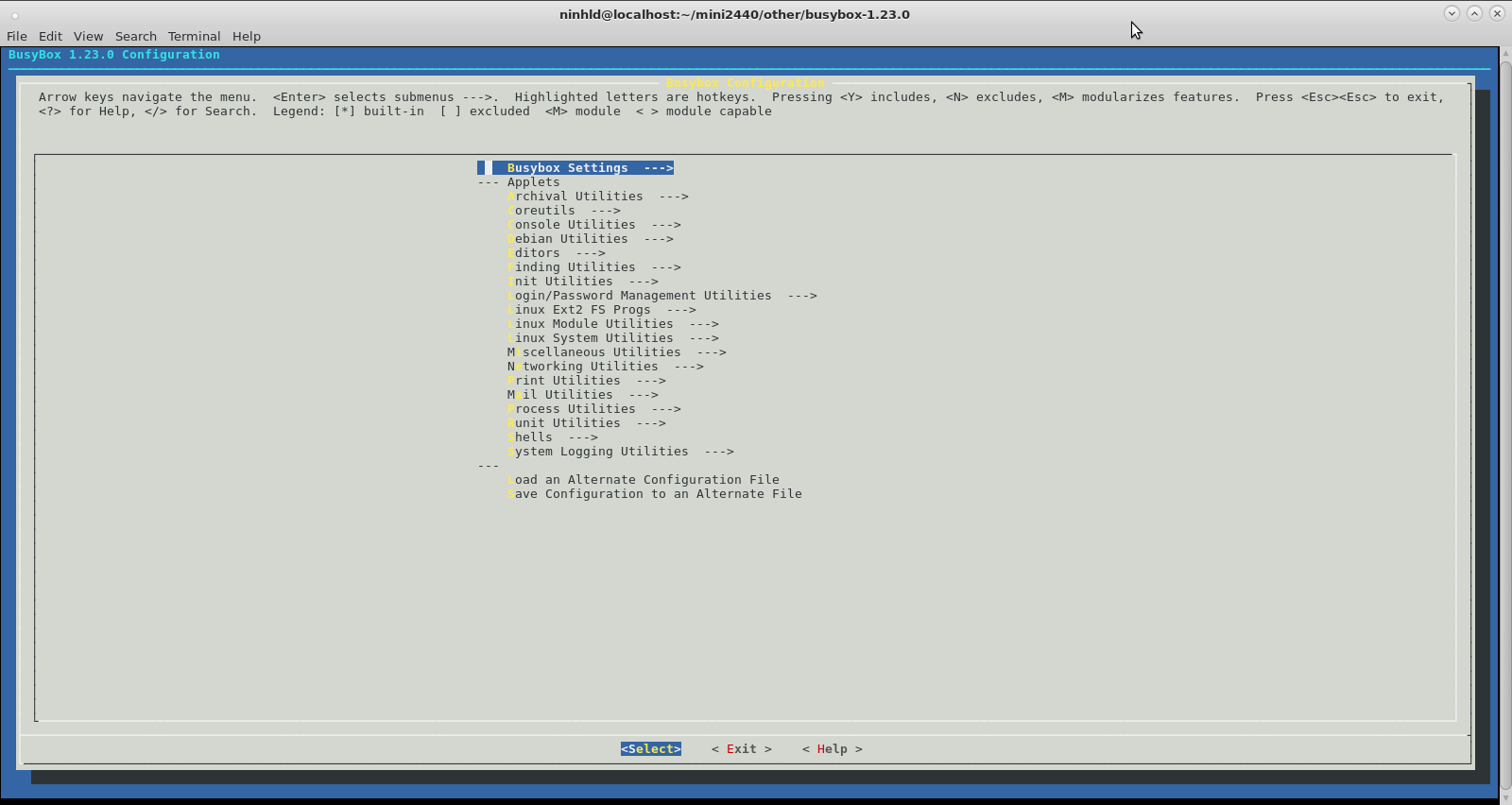
Task: Minimize the terminal window
Action: [1452, 13]
